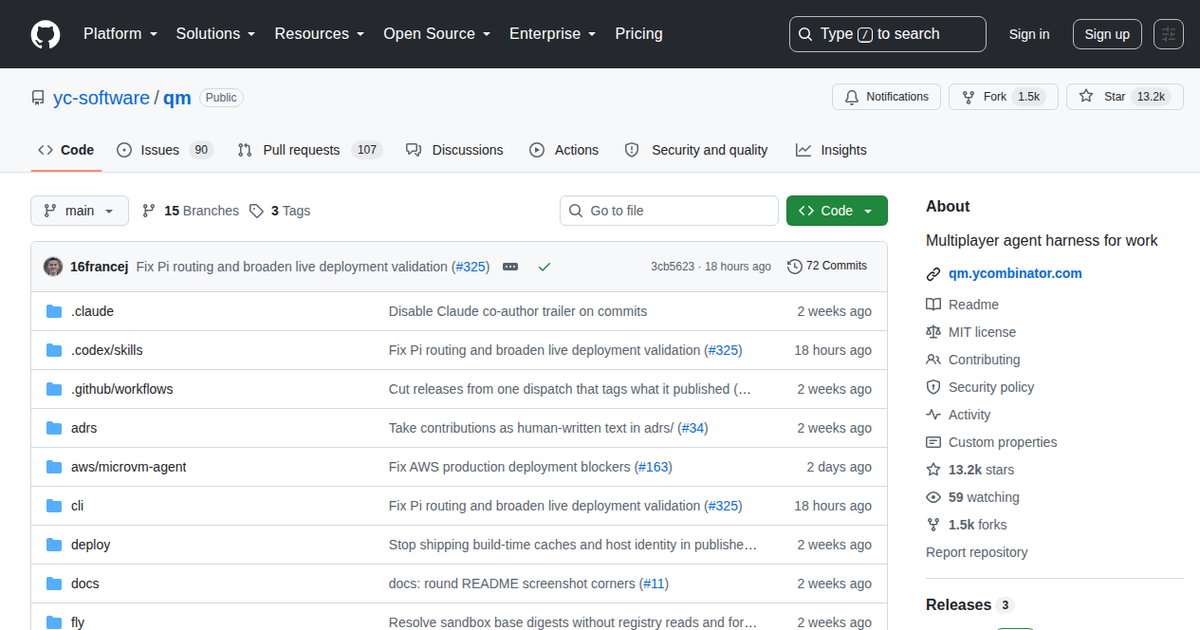This screenshot has height=630, width=1200.
Task: Sign in to GitHub
Action: (x=1029, y=34)
